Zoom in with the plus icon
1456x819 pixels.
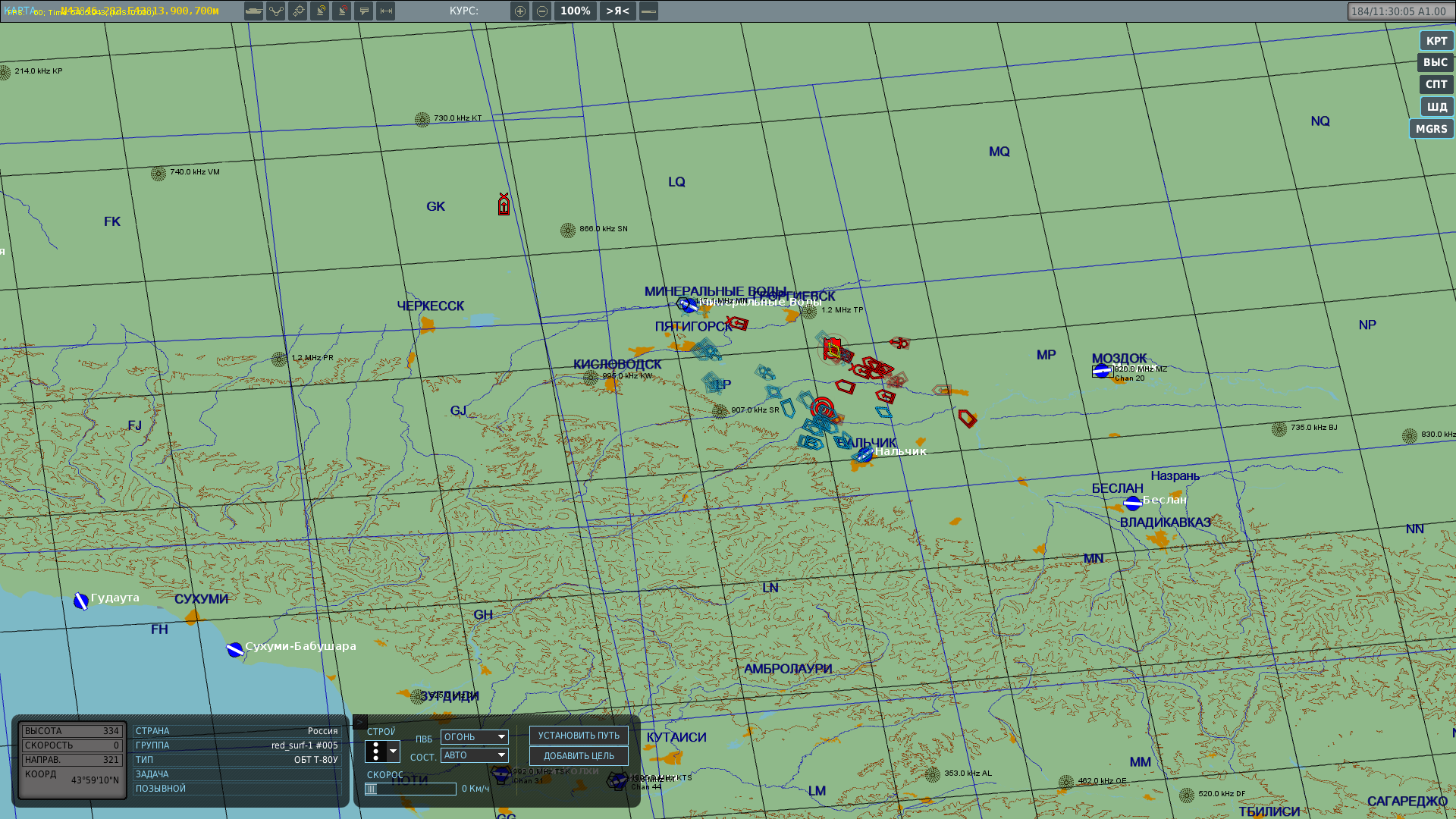(519, 11)
